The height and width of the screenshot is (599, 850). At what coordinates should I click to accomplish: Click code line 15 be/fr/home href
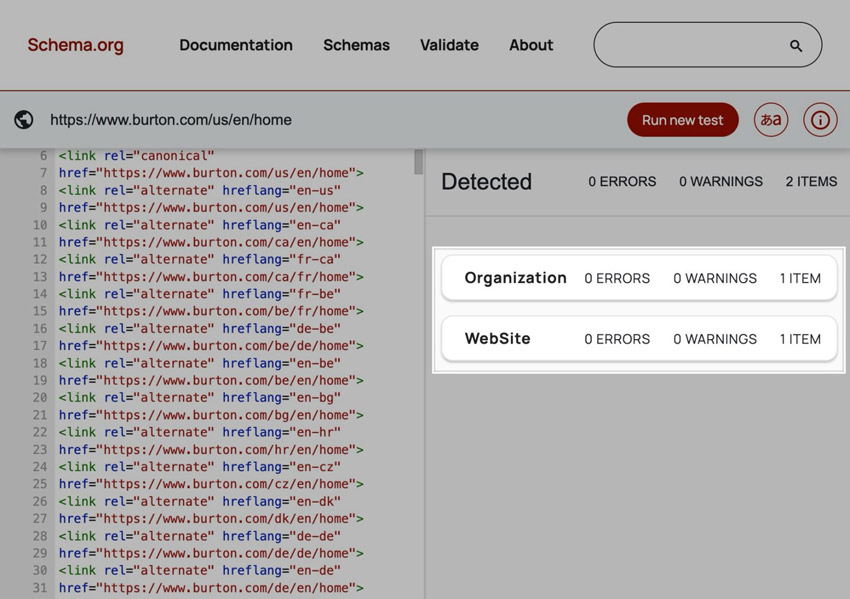coord(211,311)
